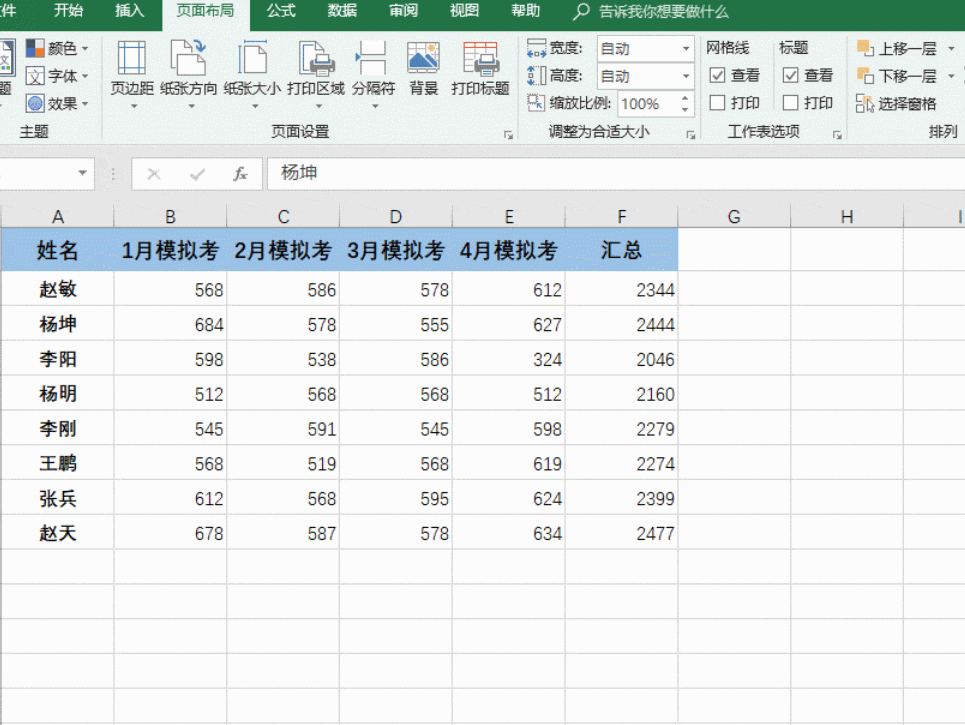The image size is (965, 725).
Task: Toggle the 标题 打印 checkbox
Action: click(790, 103)
